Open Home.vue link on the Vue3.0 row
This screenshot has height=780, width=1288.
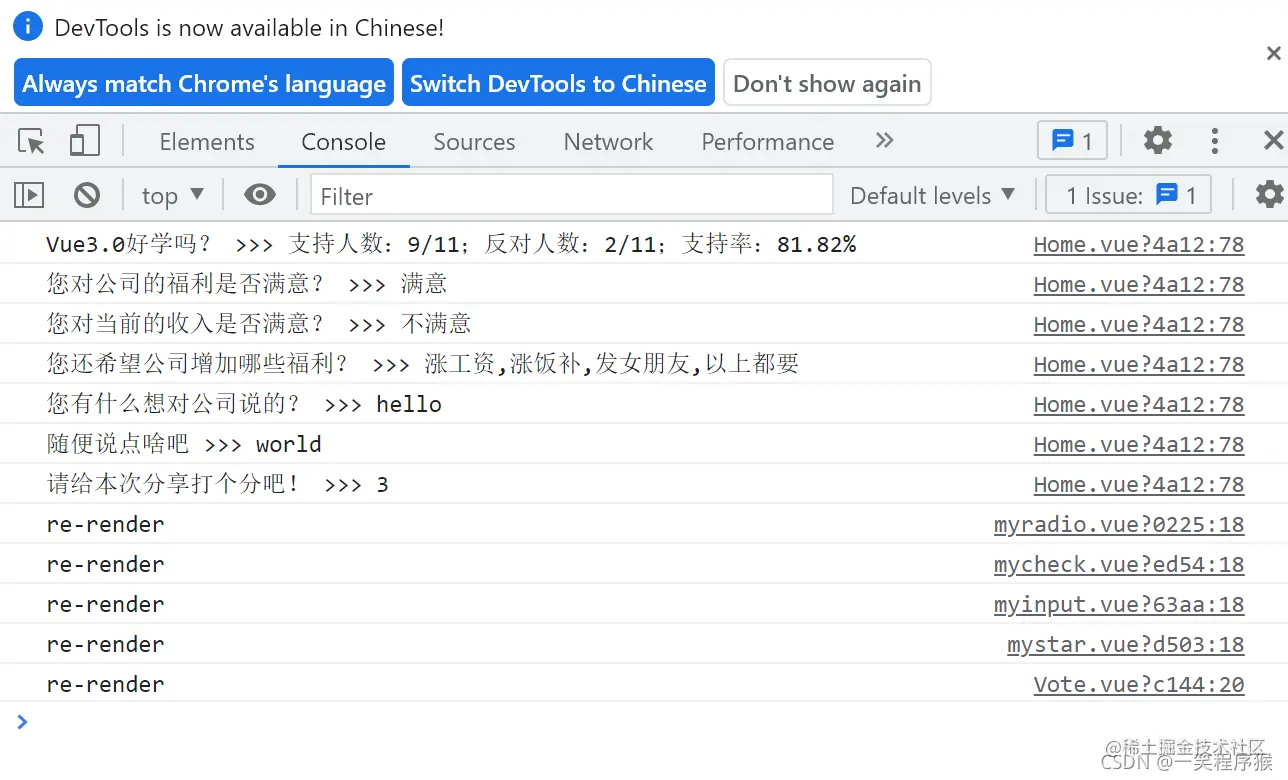(1139, 245)
